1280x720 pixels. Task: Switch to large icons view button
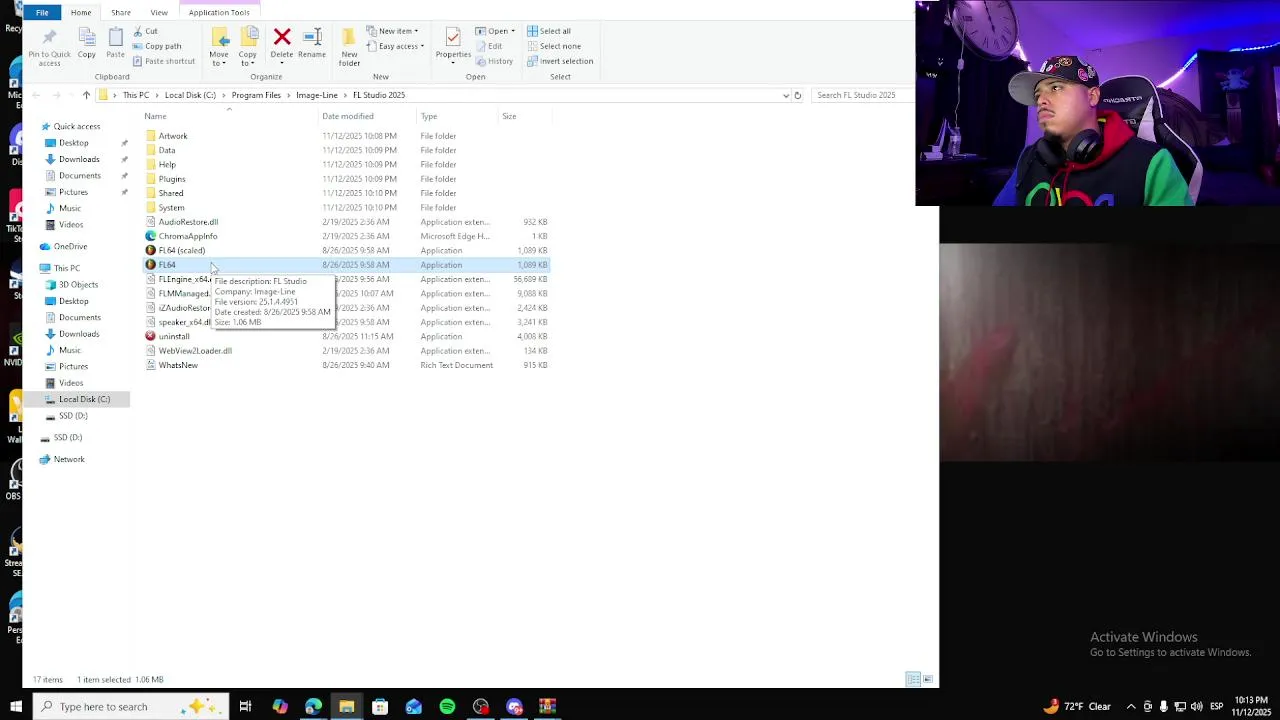[928, 680]
